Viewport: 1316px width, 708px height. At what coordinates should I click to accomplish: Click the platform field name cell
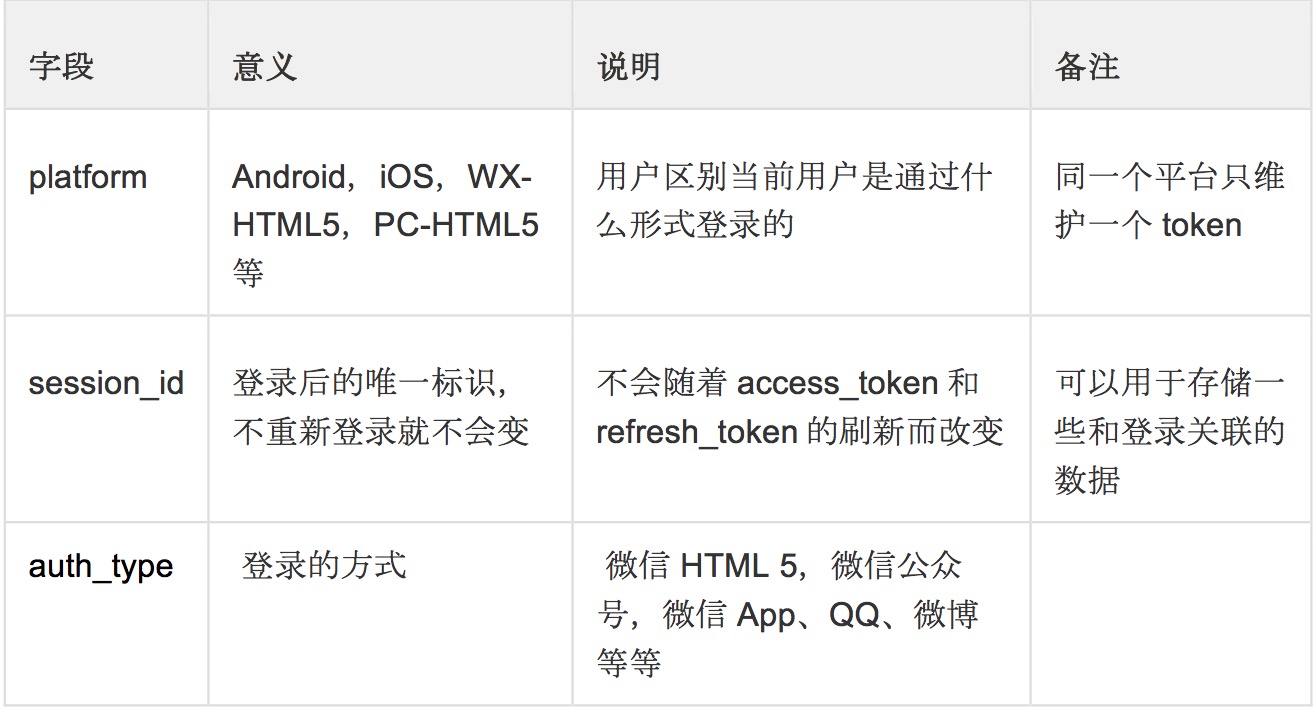88,178
